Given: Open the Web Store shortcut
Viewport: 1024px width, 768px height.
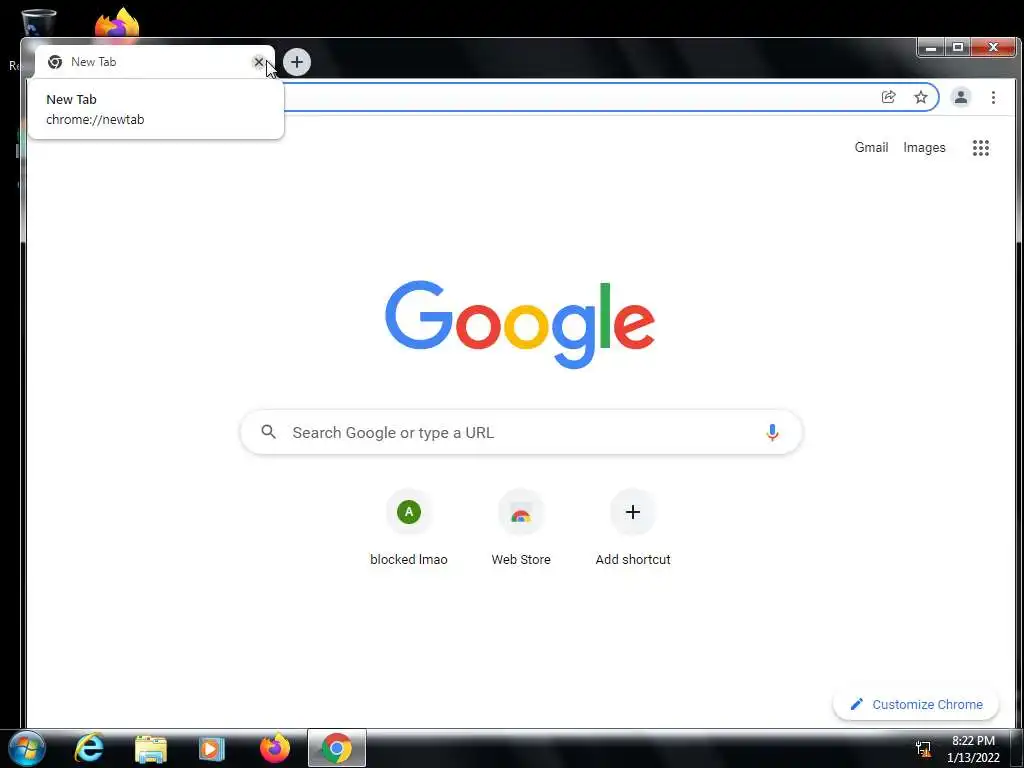Looking at the screenshot, I should (521, 528).
